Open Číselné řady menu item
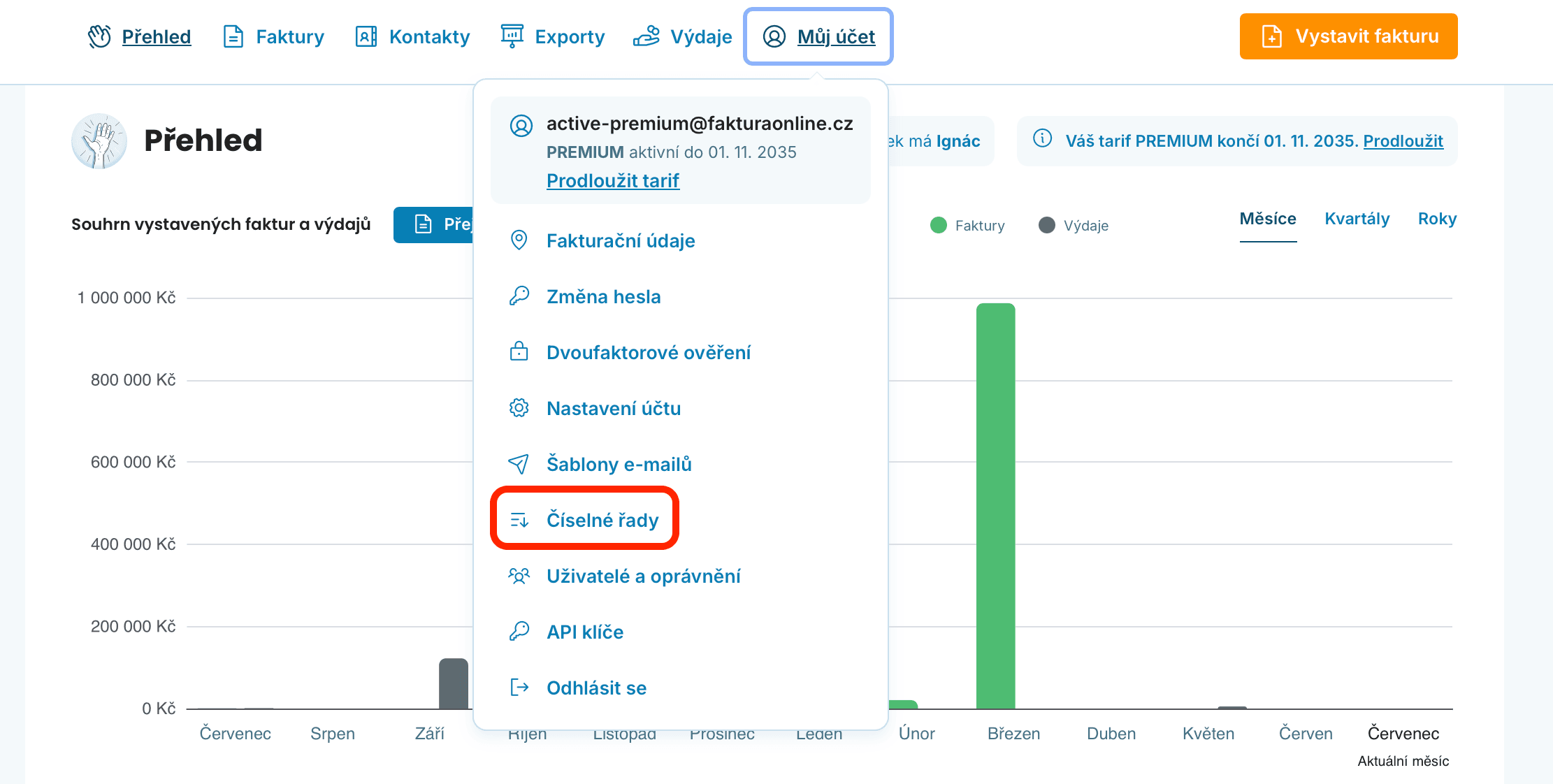 pyautogui.click(x=602, y=520)
